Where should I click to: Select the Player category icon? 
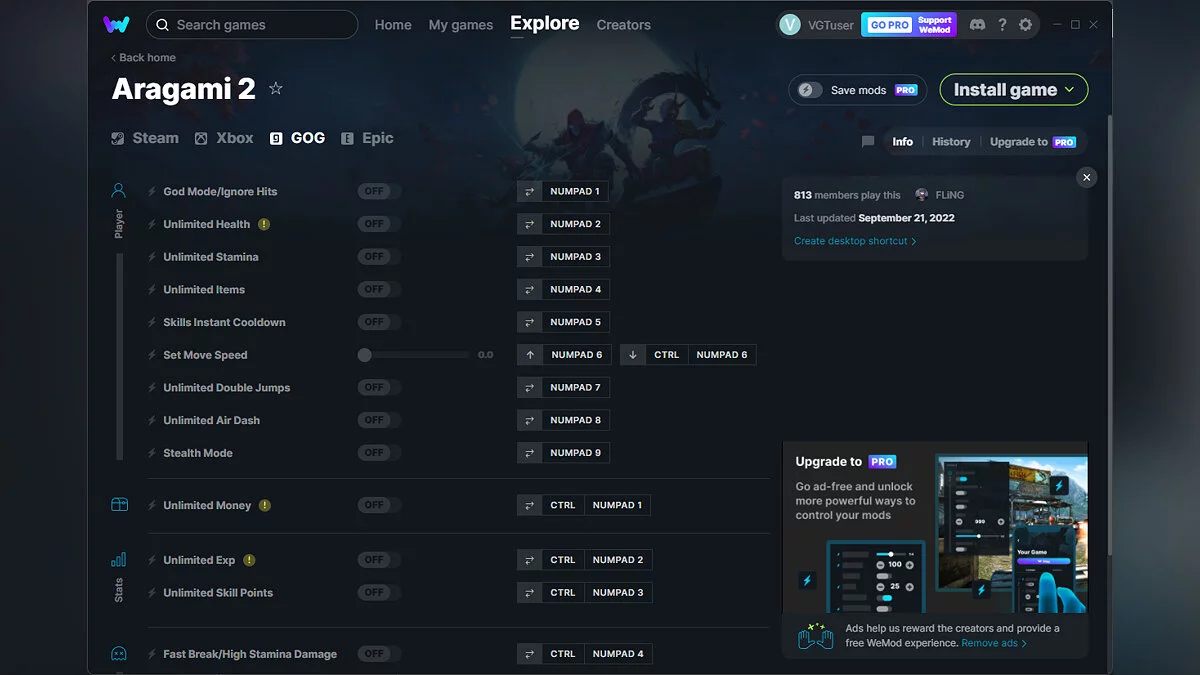coord(119,190)
